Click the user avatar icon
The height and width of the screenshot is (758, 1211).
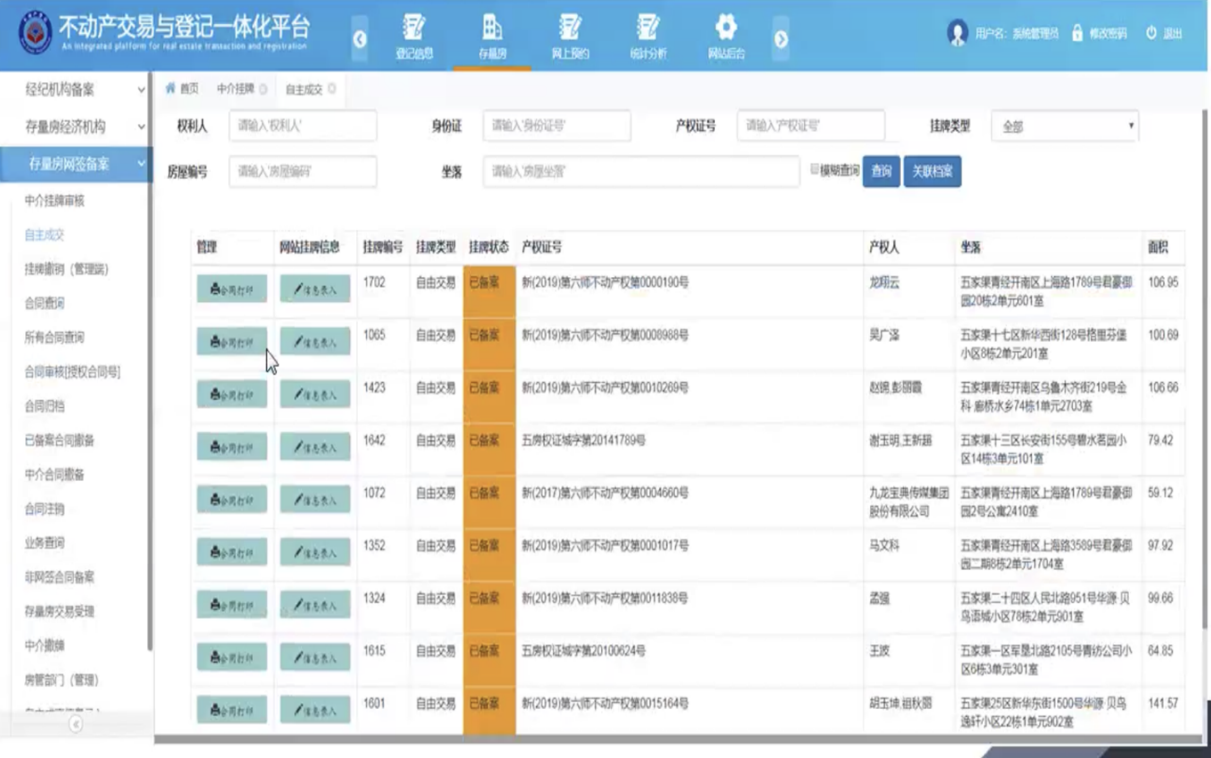click(x=957, y=33)
